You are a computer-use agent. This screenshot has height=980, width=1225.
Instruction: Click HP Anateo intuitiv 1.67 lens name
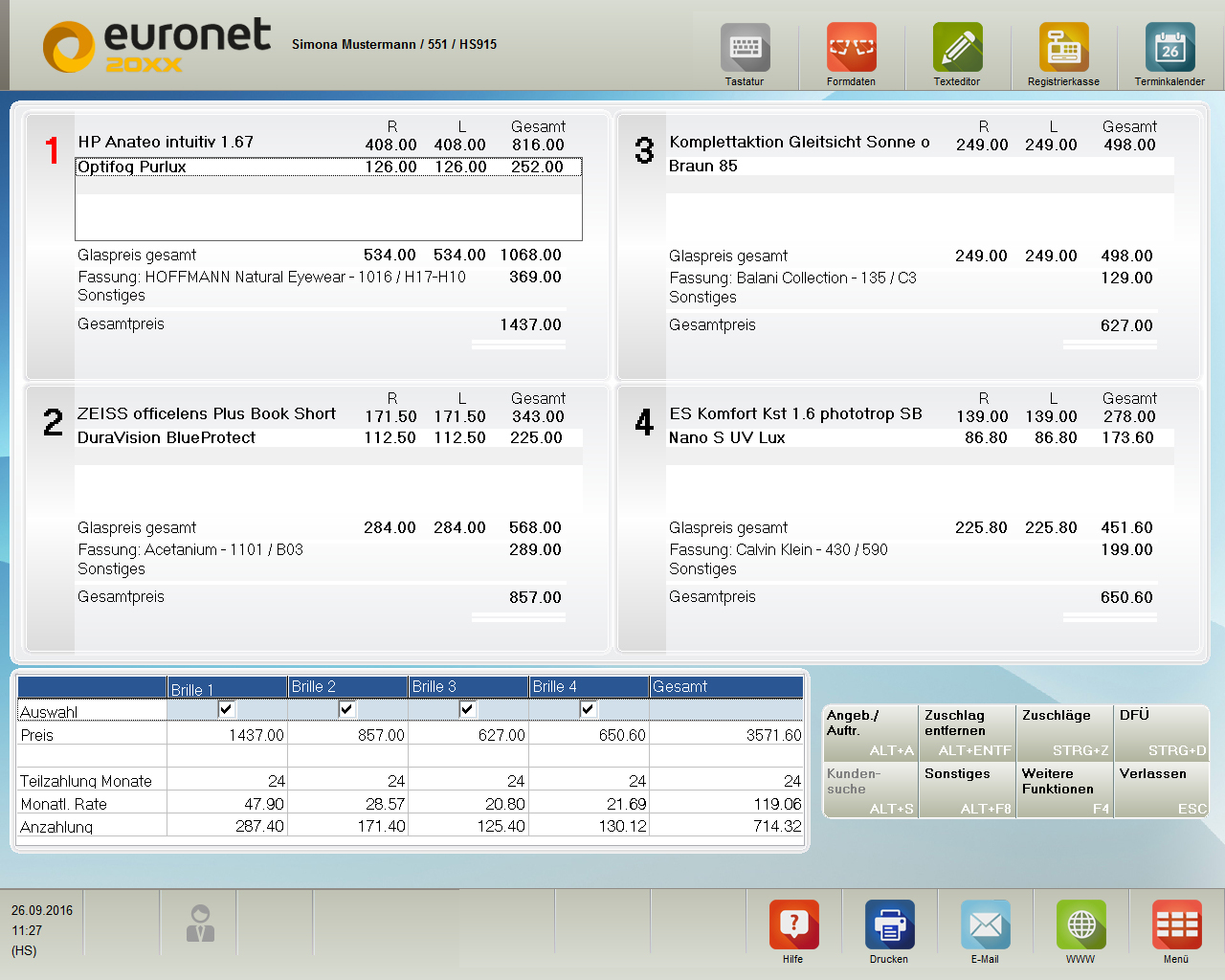(x=166, y=142)
